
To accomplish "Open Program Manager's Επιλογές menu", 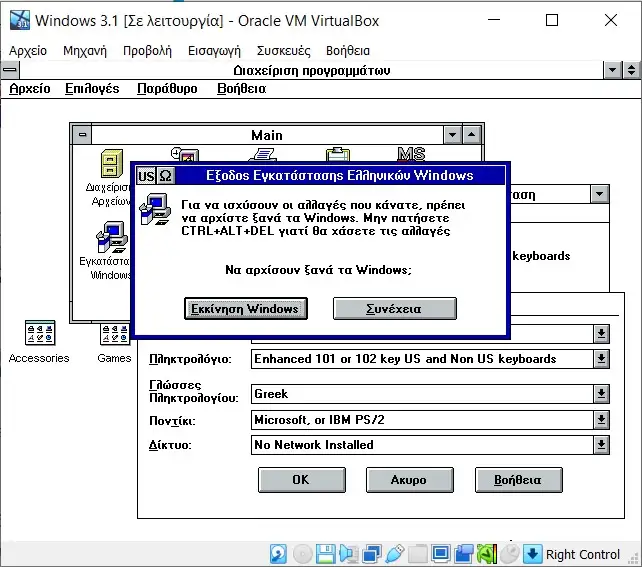I will (92, 88).
